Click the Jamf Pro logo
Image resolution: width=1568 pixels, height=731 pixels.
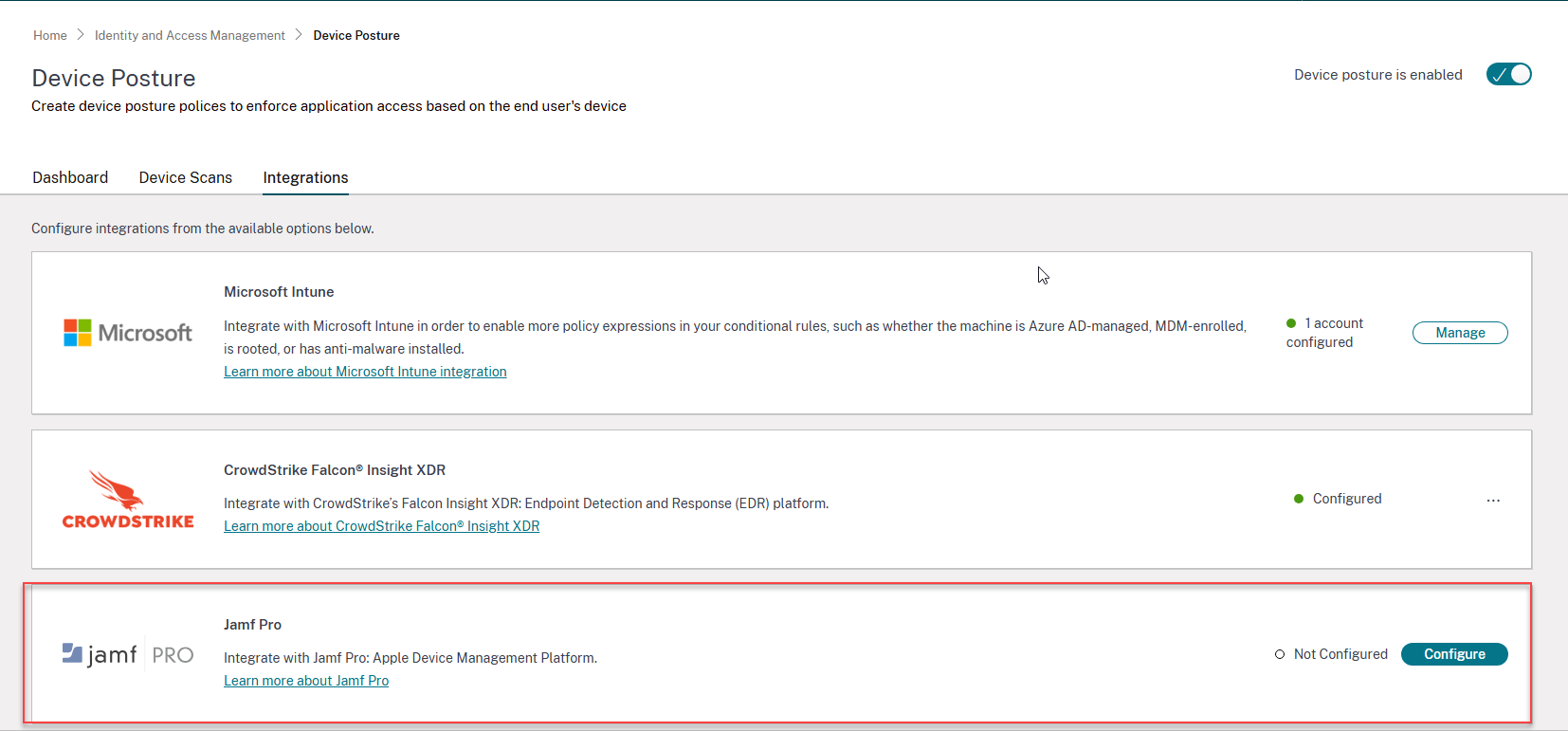pyautogui.click(x=128, y=654)
